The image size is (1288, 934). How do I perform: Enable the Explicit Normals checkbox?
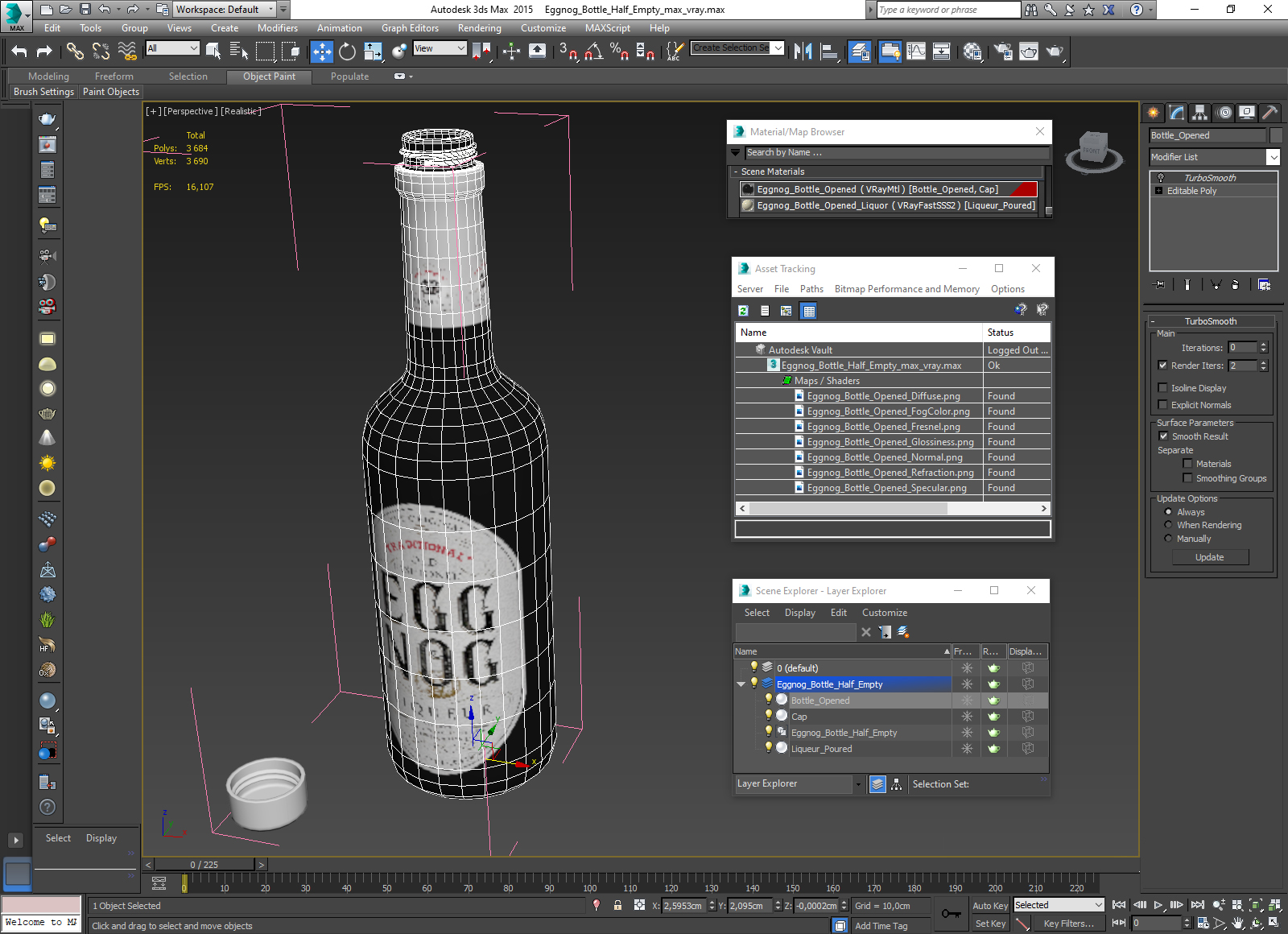[1162, 405]
